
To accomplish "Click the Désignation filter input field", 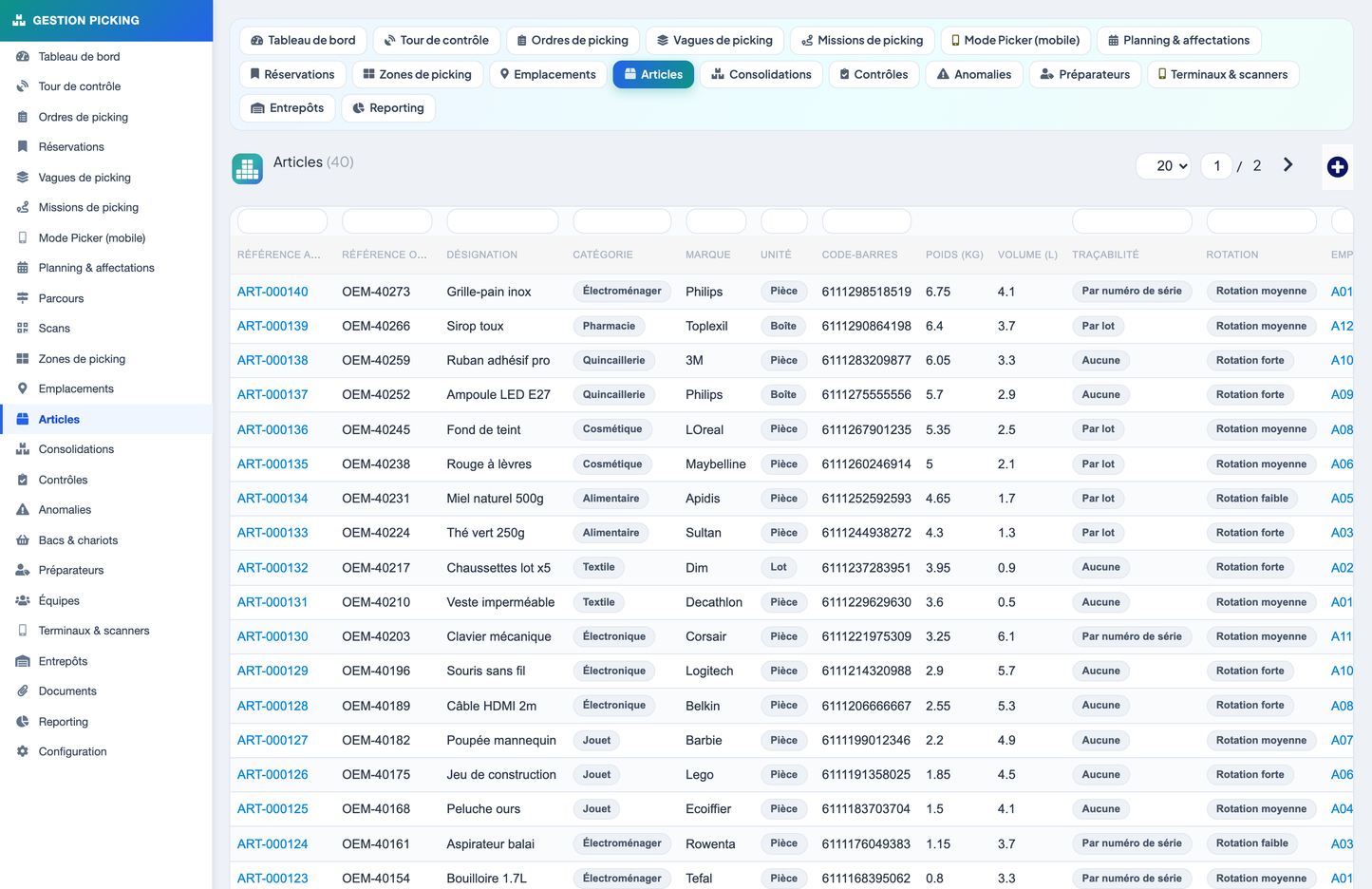I will click(502, 221).
